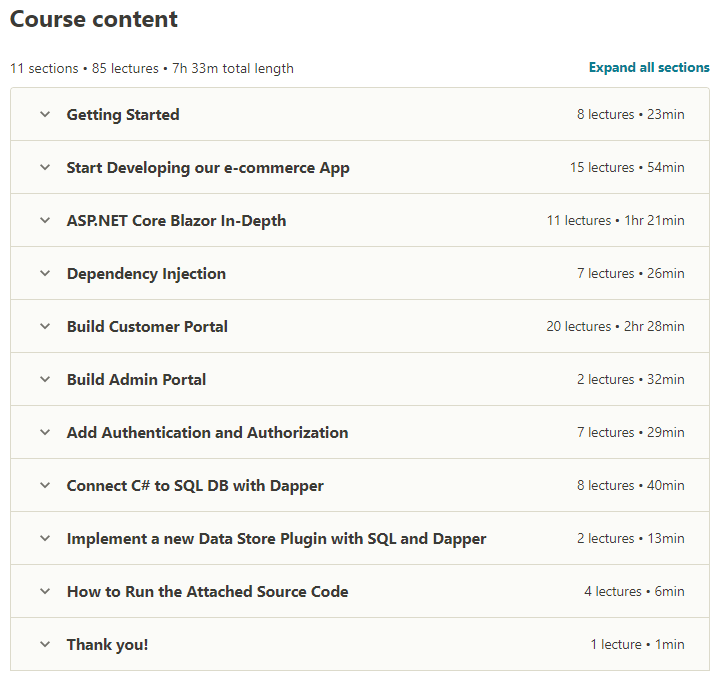Click the 8 lectures • 40min label
This screenshot has height=680, width=715.
631,485
